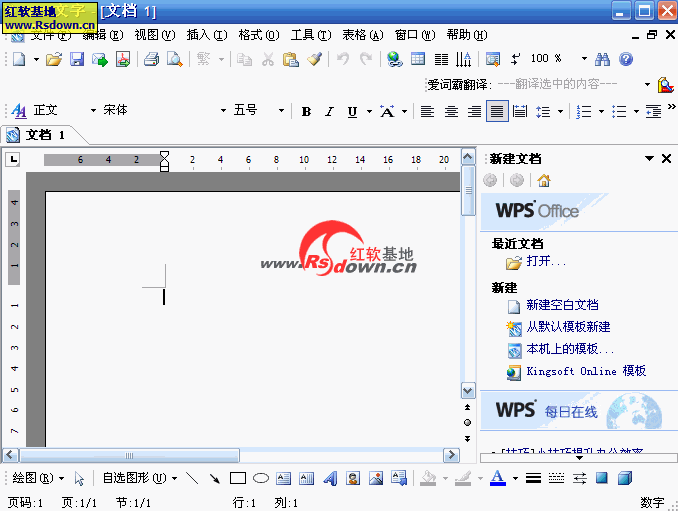
Task: Open Find with the binoculars icon
Action: tap(602, 59)
